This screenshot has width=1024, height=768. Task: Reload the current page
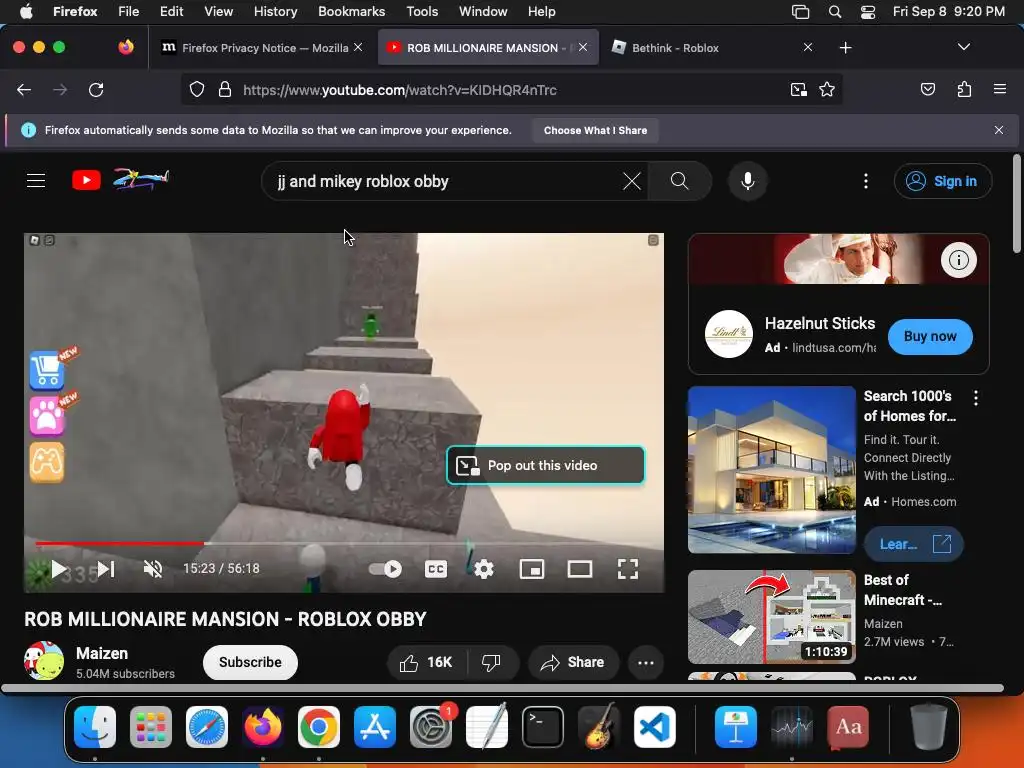tap(96, 89)
